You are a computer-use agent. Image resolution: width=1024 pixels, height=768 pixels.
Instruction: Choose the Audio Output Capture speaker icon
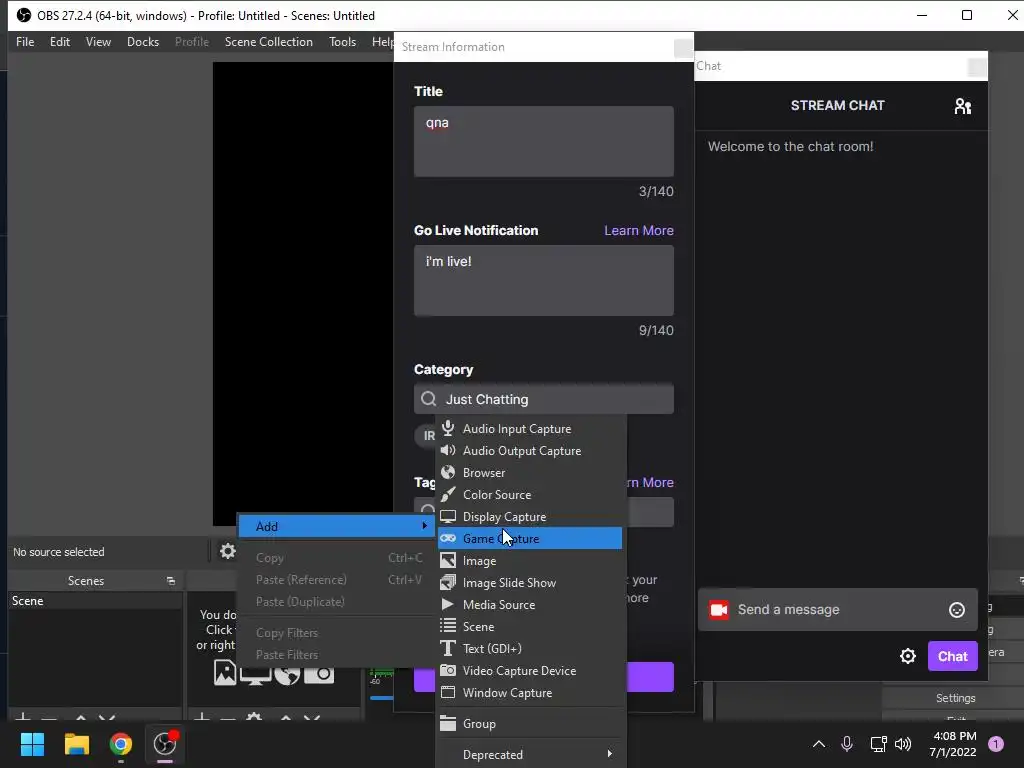(x=448, y=451)
